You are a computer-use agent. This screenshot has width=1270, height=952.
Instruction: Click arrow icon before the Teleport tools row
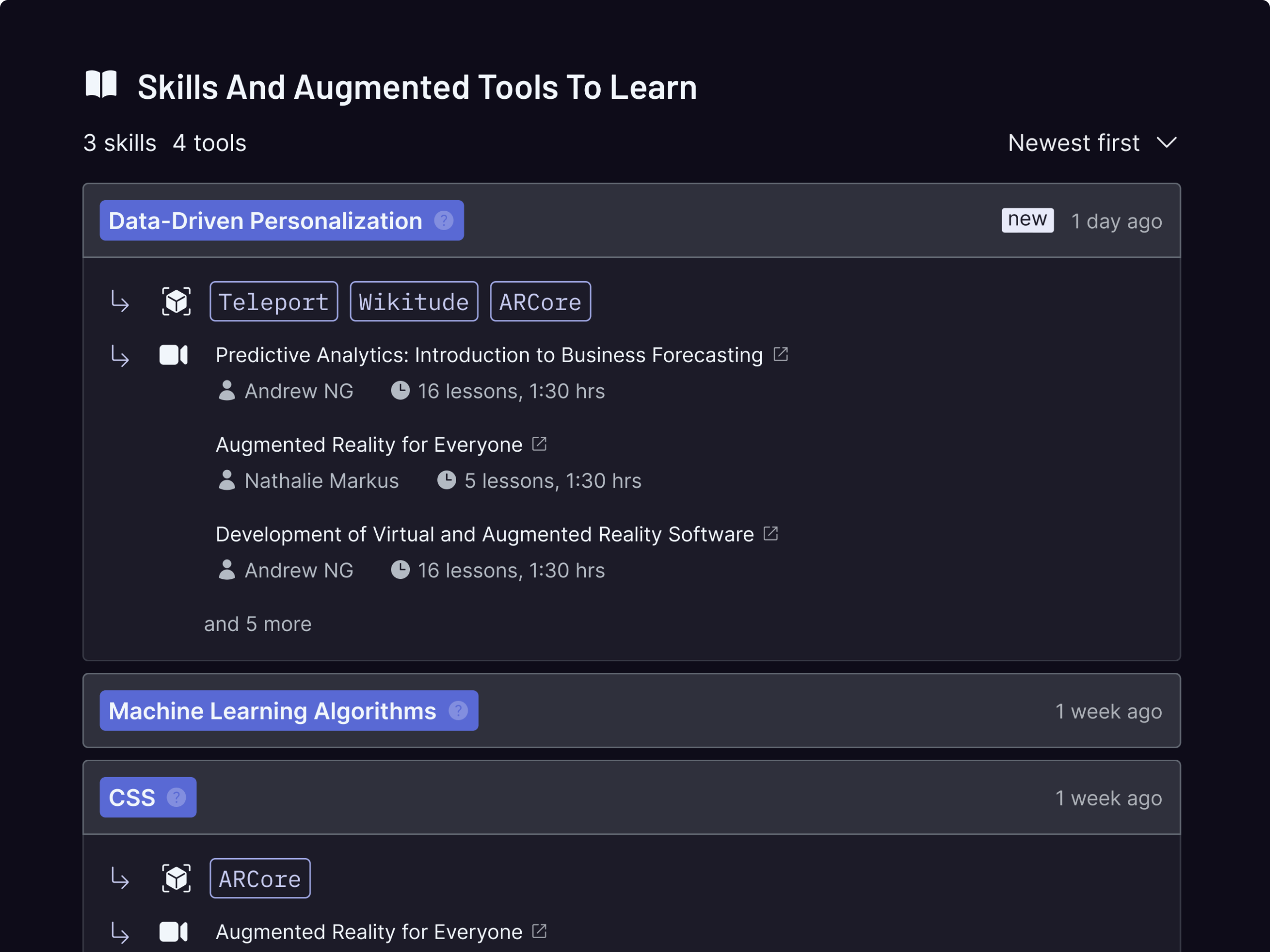point(120,302)
